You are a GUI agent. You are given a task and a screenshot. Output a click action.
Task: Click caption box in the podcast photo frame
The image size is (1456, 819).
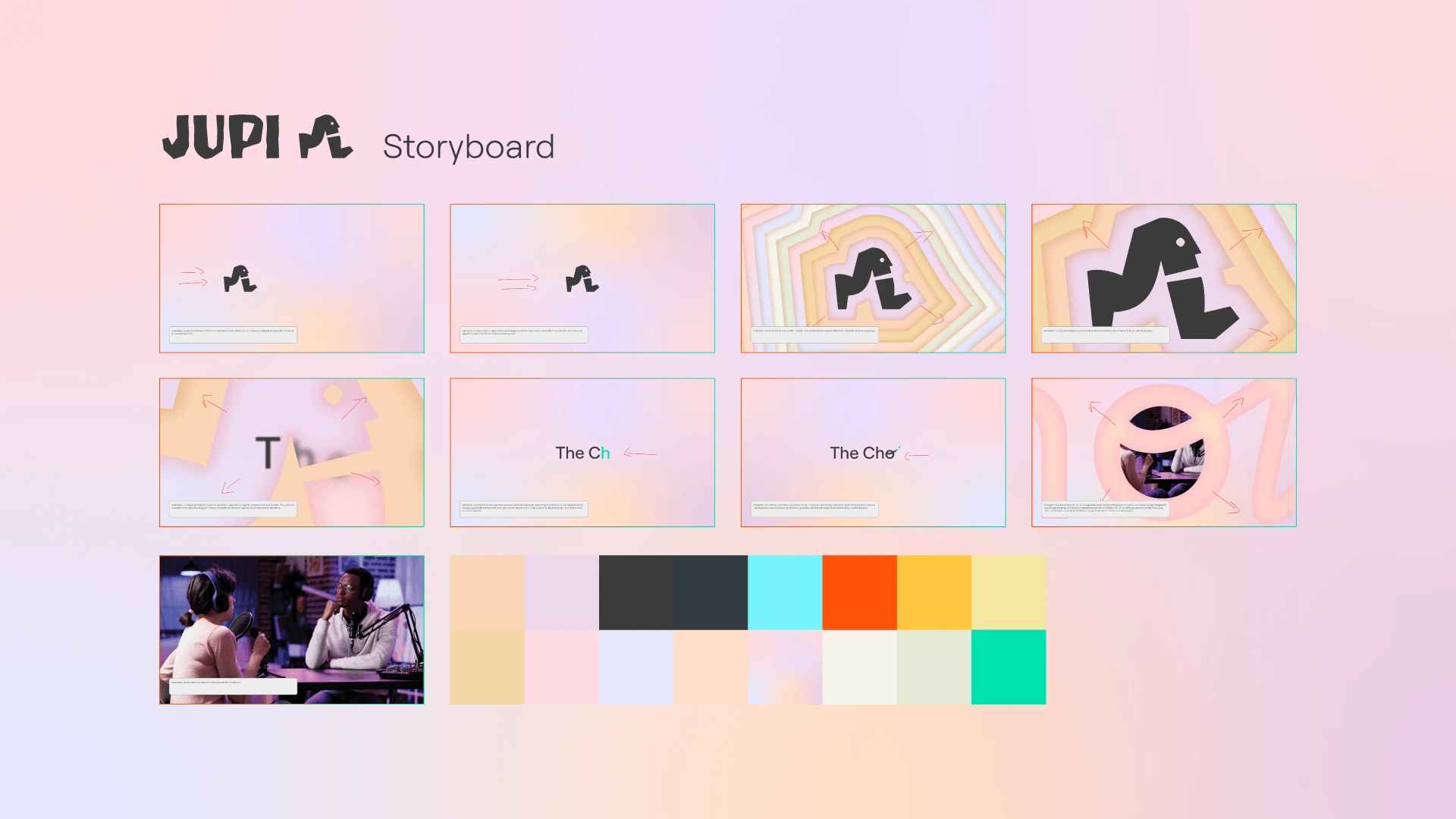(x=234, y=686)
